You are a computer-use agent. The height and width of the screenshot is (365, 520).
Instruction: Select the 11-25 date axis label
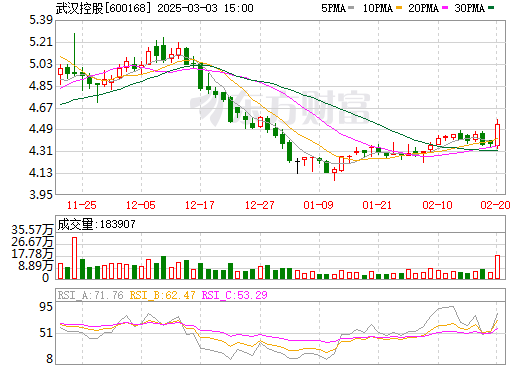pos(82,205)
